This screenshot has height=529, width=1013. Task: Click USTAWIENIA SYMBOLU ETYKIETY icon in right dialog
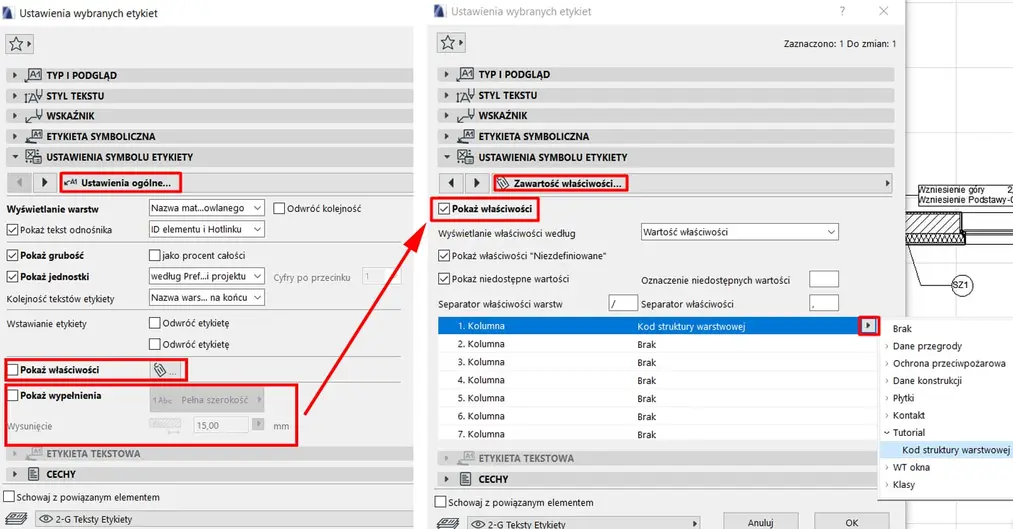point(465,157)
